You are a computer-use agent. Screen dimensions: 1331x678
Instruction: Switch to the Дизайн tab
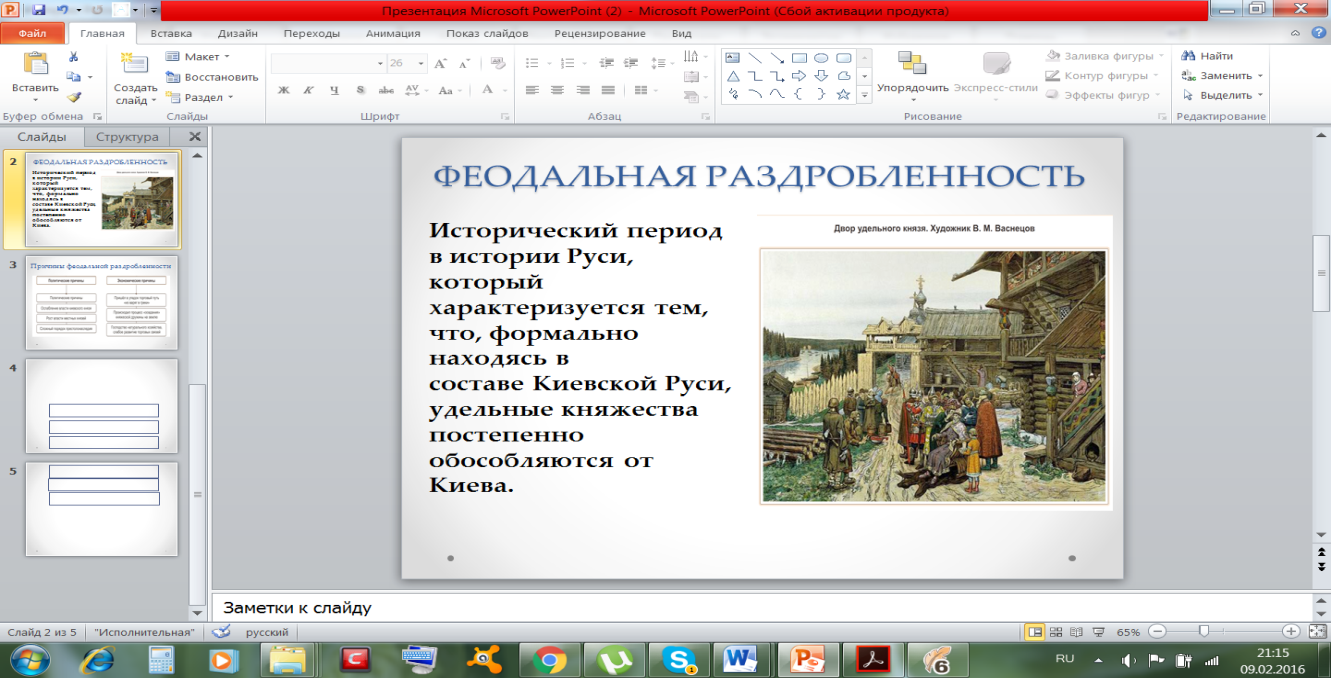click(x=237, y=33)
